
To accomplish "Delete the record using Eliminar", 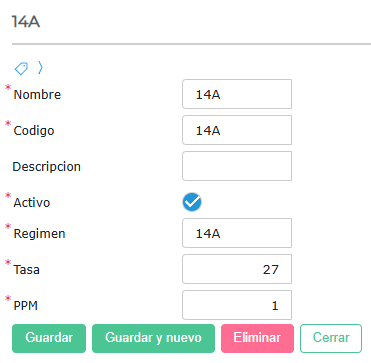I will (257, 338).
